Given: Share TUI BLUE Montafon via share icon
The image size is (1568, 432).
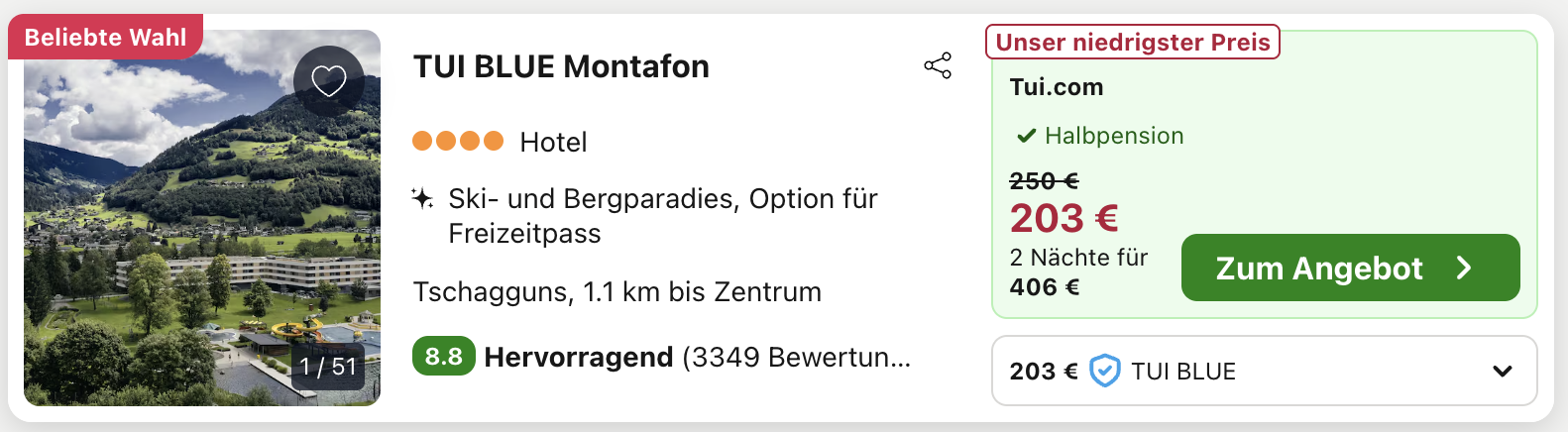Looking at the screenshot, I should (x=938, y=65).
